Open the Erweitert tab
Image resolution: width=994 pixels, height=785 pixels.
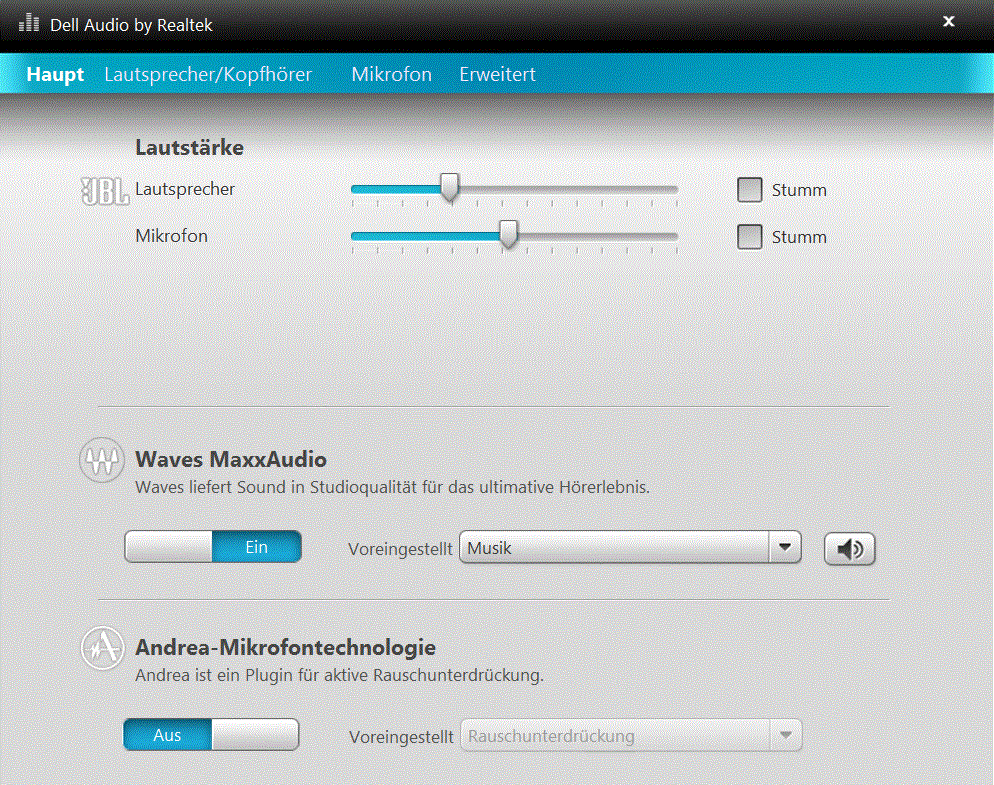(x=498, y=74)
